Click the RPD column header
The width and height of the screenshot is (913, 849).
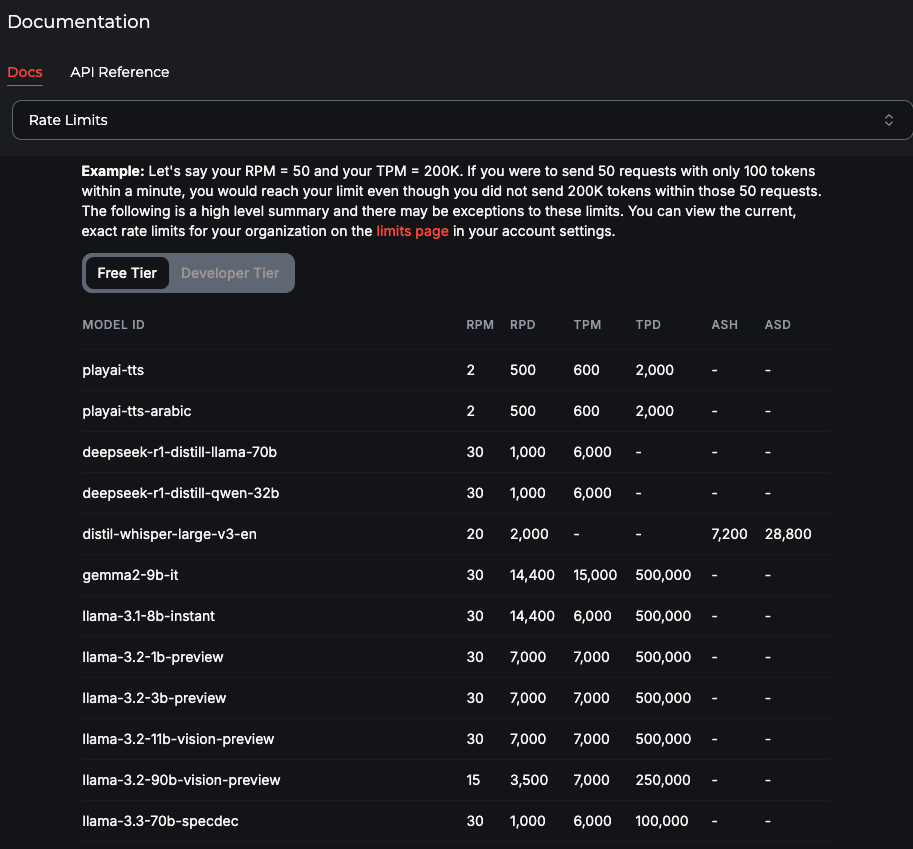(522, 325)
